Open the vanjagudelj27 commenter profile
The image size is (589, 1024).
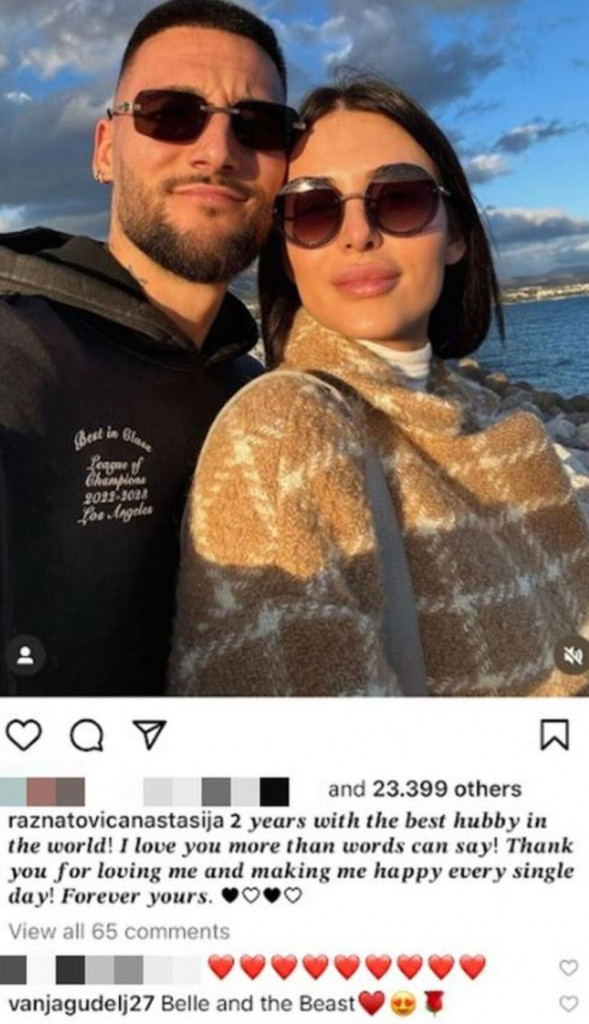click(80, 1003)
